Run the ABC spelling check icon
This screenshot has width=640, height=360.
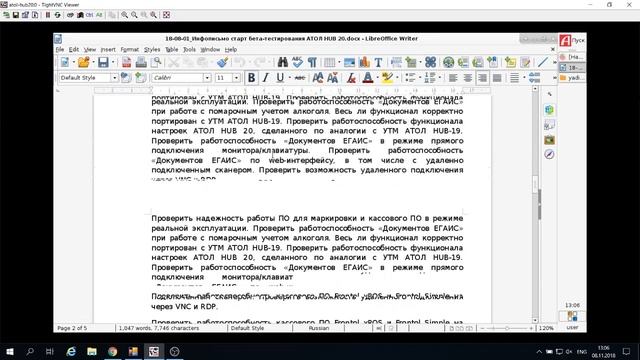pos(298,62)
